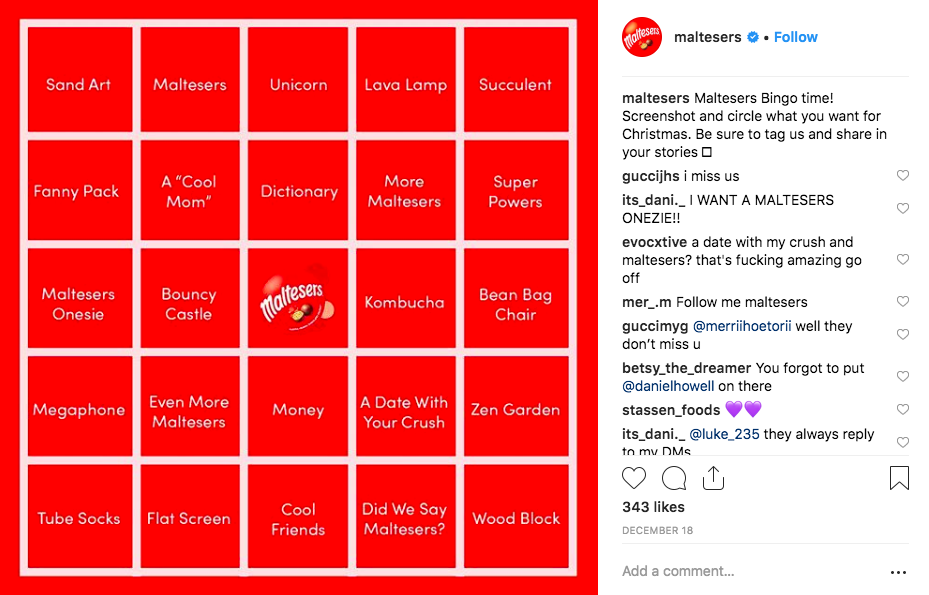Like its_dani._'s Maltesers onezie comment
Viewport: 929px width, 595px height.
(x=903, y=209)
